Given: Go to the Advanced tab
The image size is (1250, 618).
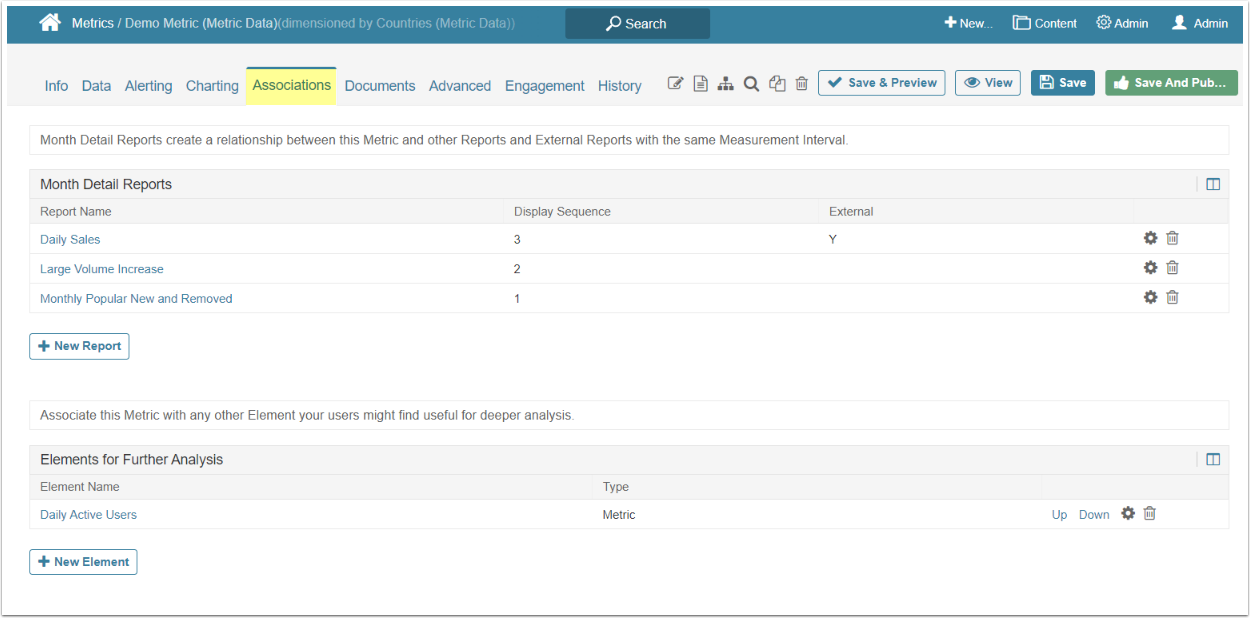Looking at the screenshot, I should coord(460,86).
